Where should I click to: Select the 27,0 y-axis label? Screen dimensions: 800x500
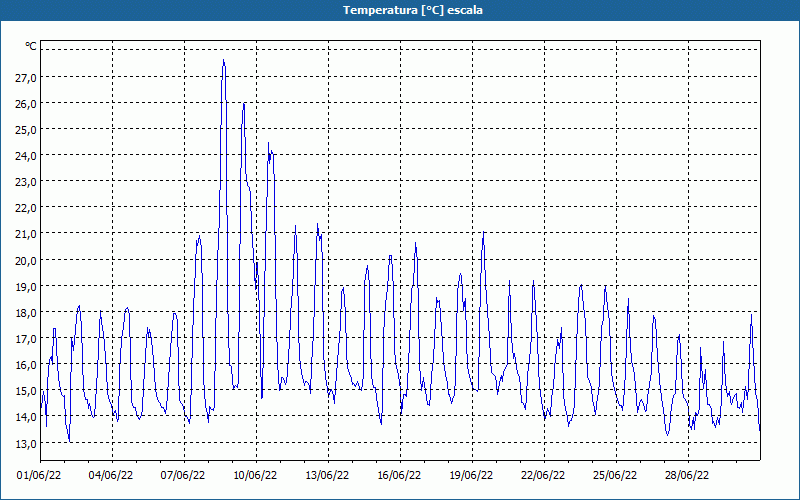26,78
